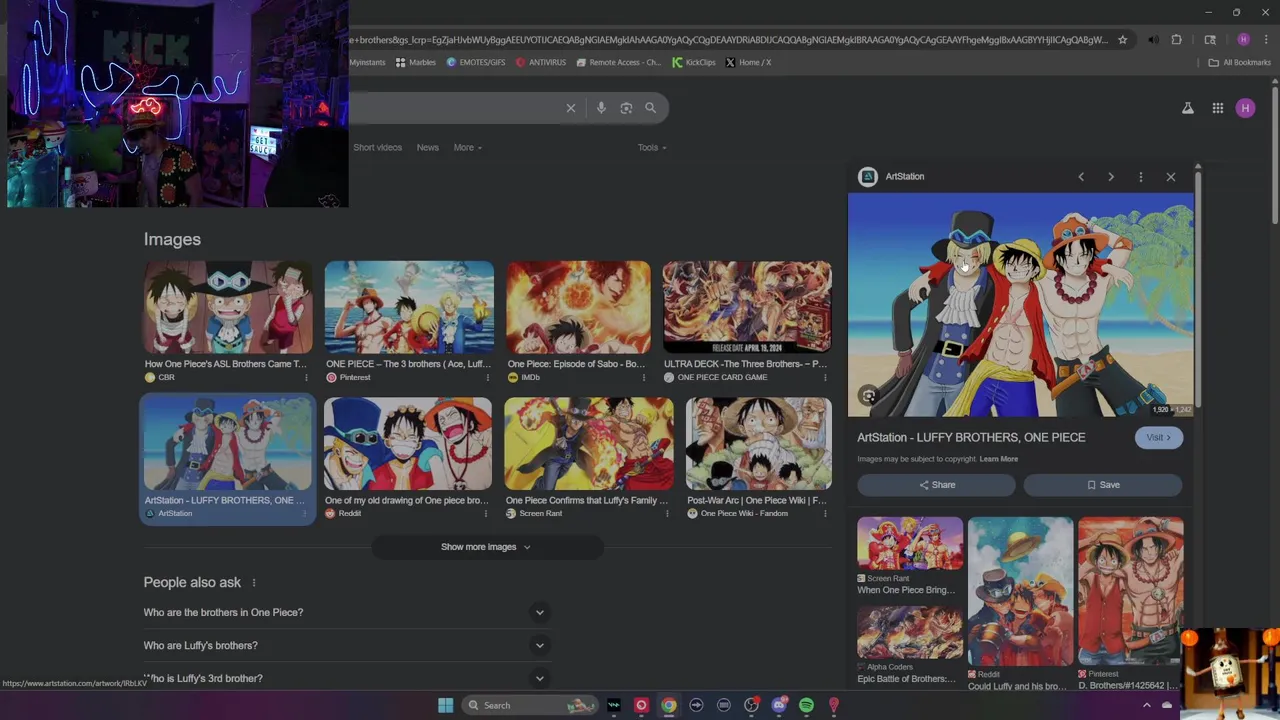1280x720 pixels.
Task: Open options for the CBR image result
Action: [x=306, y=378]
